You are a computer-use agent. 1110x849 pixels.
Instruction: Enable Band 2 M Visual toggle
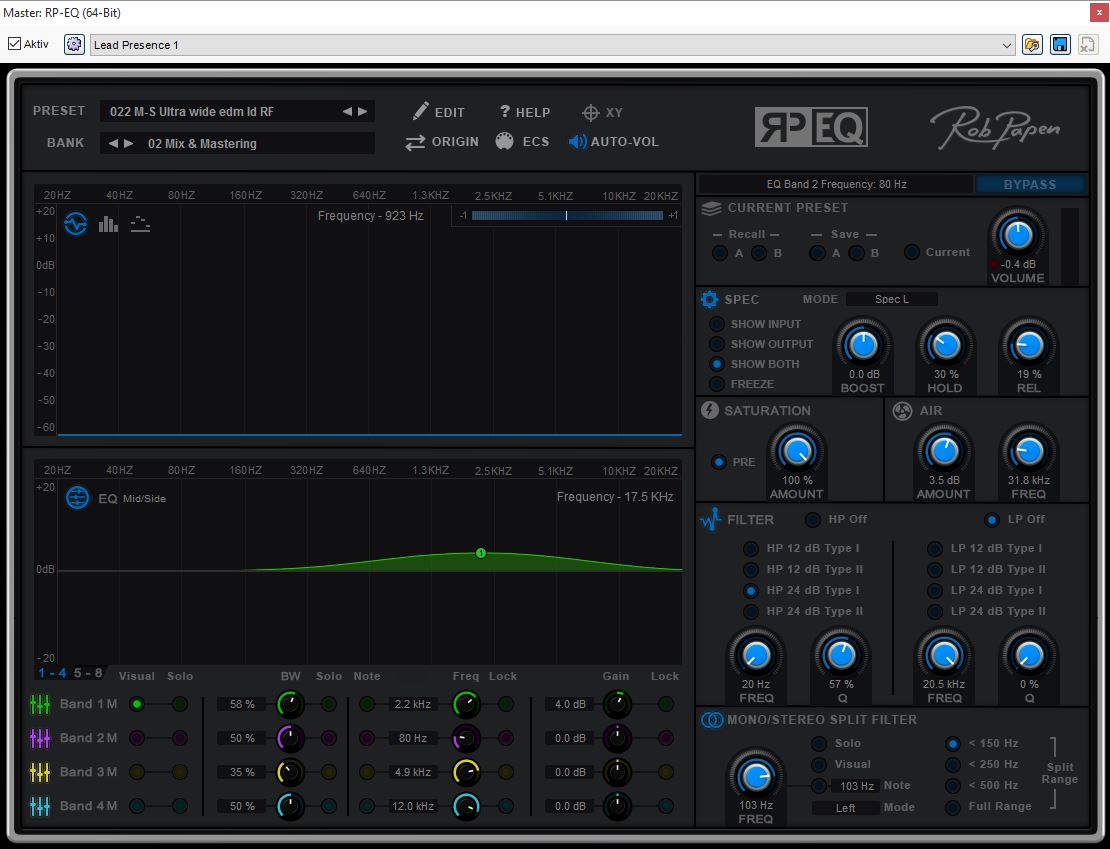(x=137, y=738)
